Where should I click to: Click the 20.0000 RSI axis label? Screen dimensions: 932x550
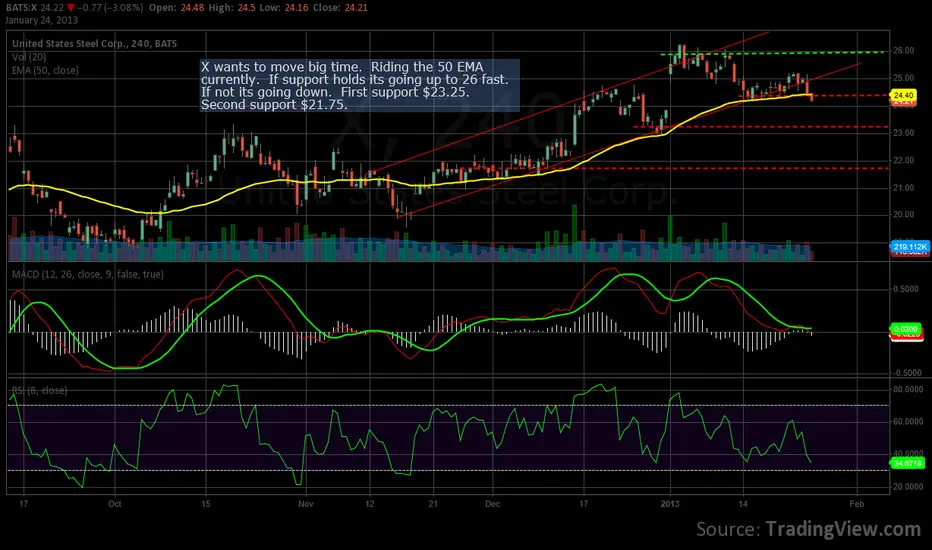(908, 486)
